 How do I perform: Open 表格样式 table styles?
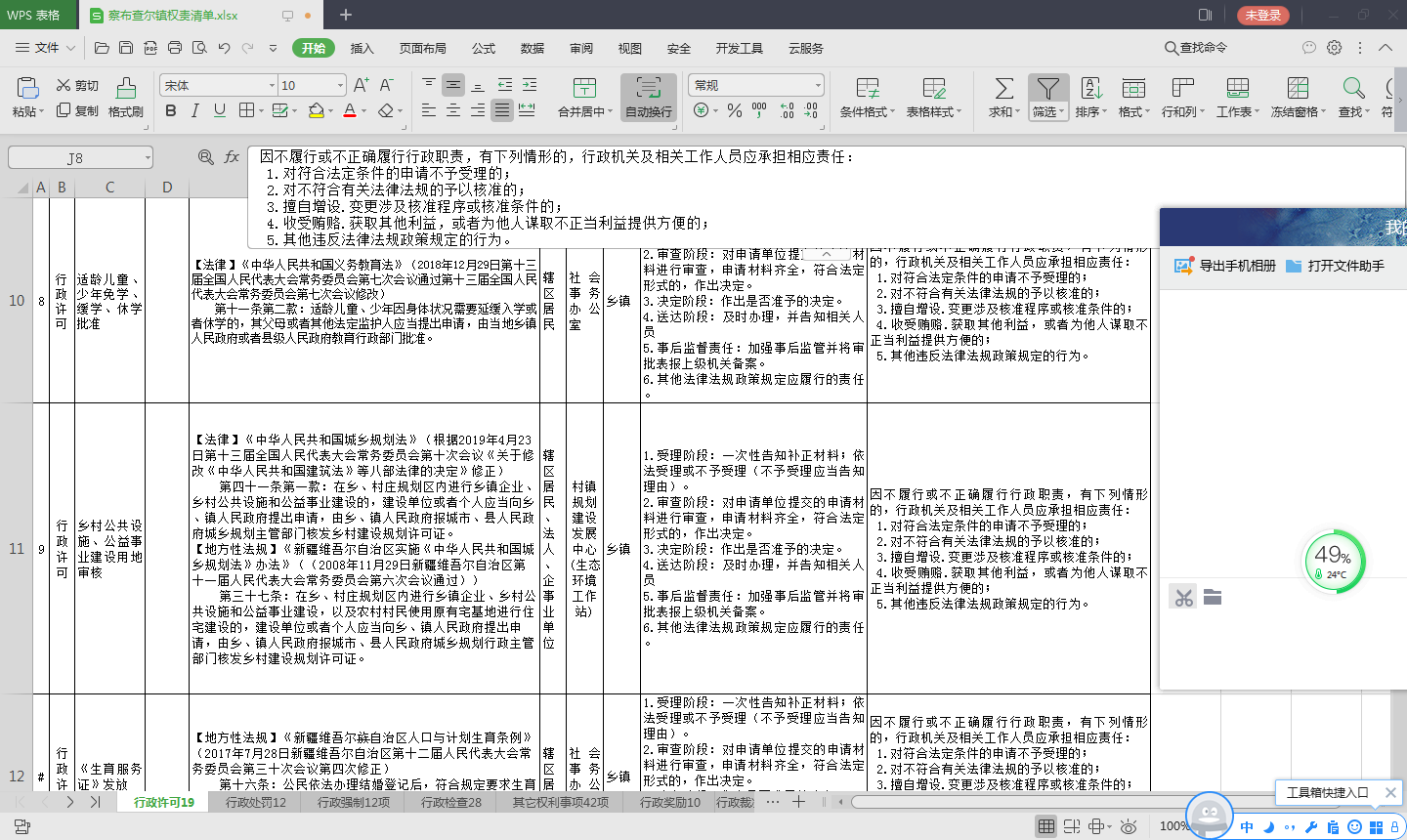pos(933,98)
